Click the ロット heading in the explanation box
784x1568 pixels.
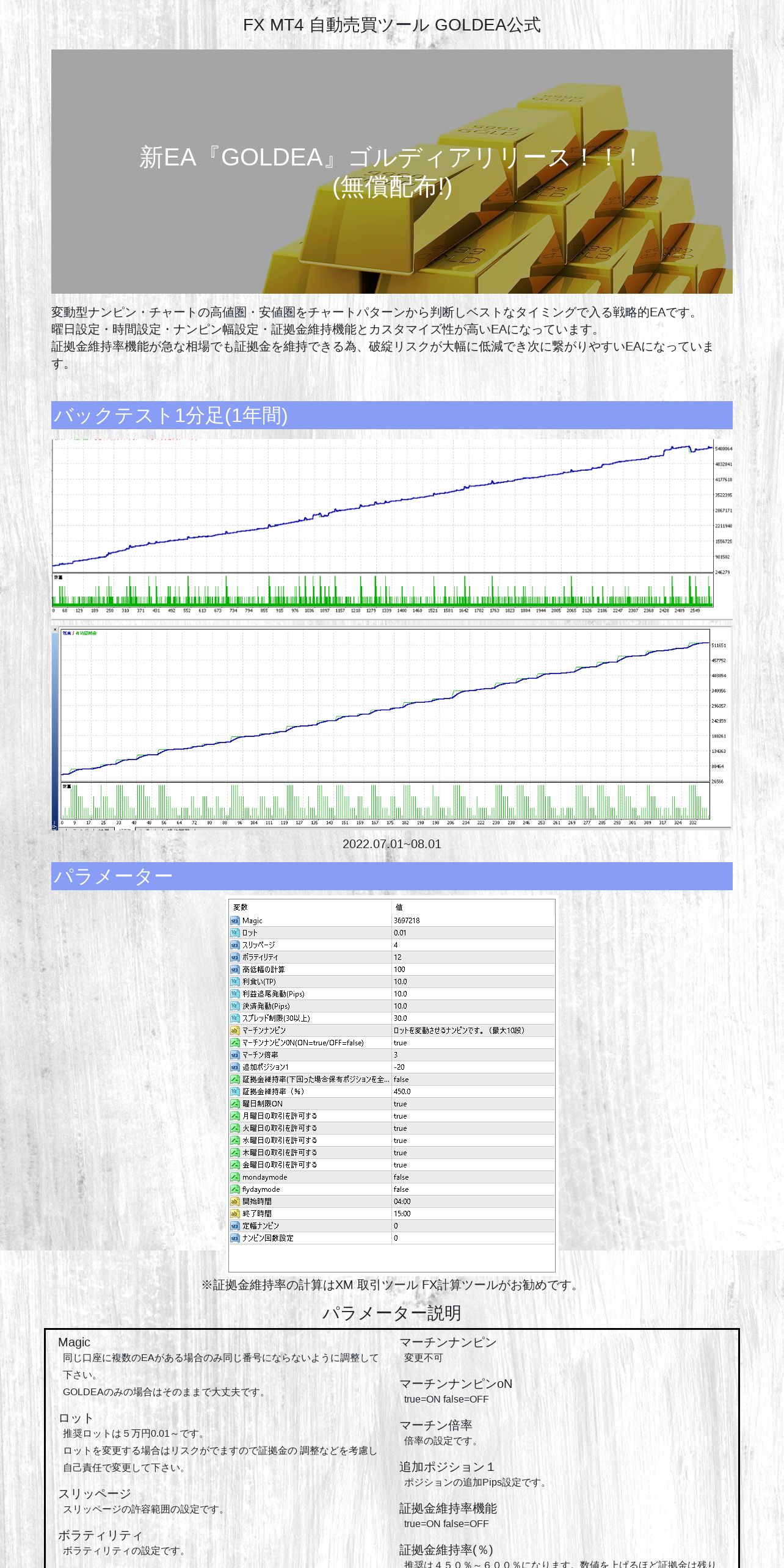(x=76, y=1418)
